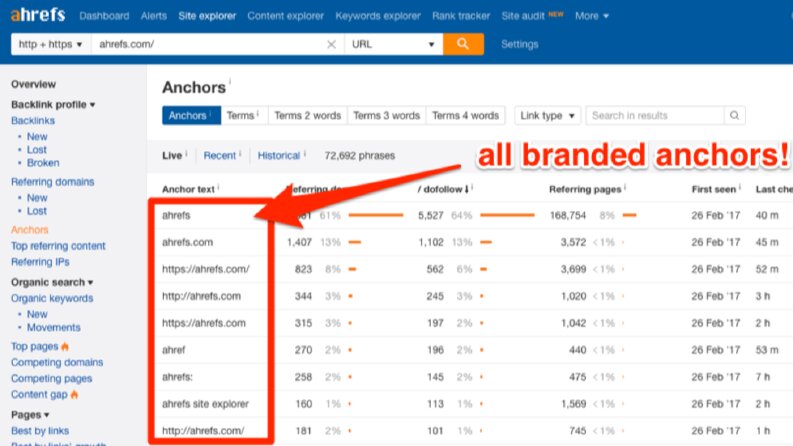Click the orange search magnifier button

point(463,44)
